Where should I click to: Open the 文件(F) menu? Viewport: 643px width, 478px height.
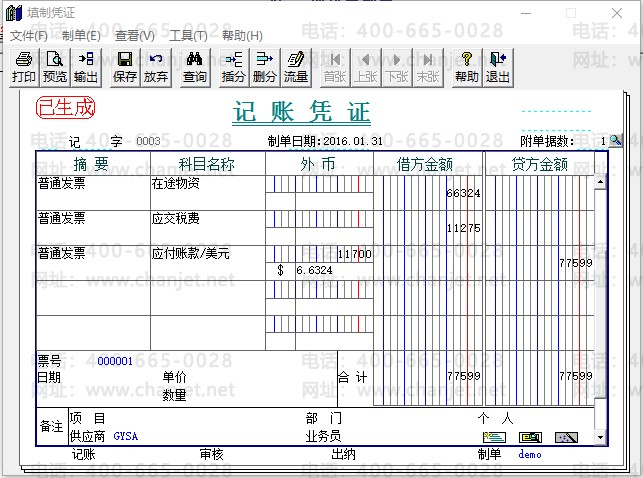pos(29,36)
